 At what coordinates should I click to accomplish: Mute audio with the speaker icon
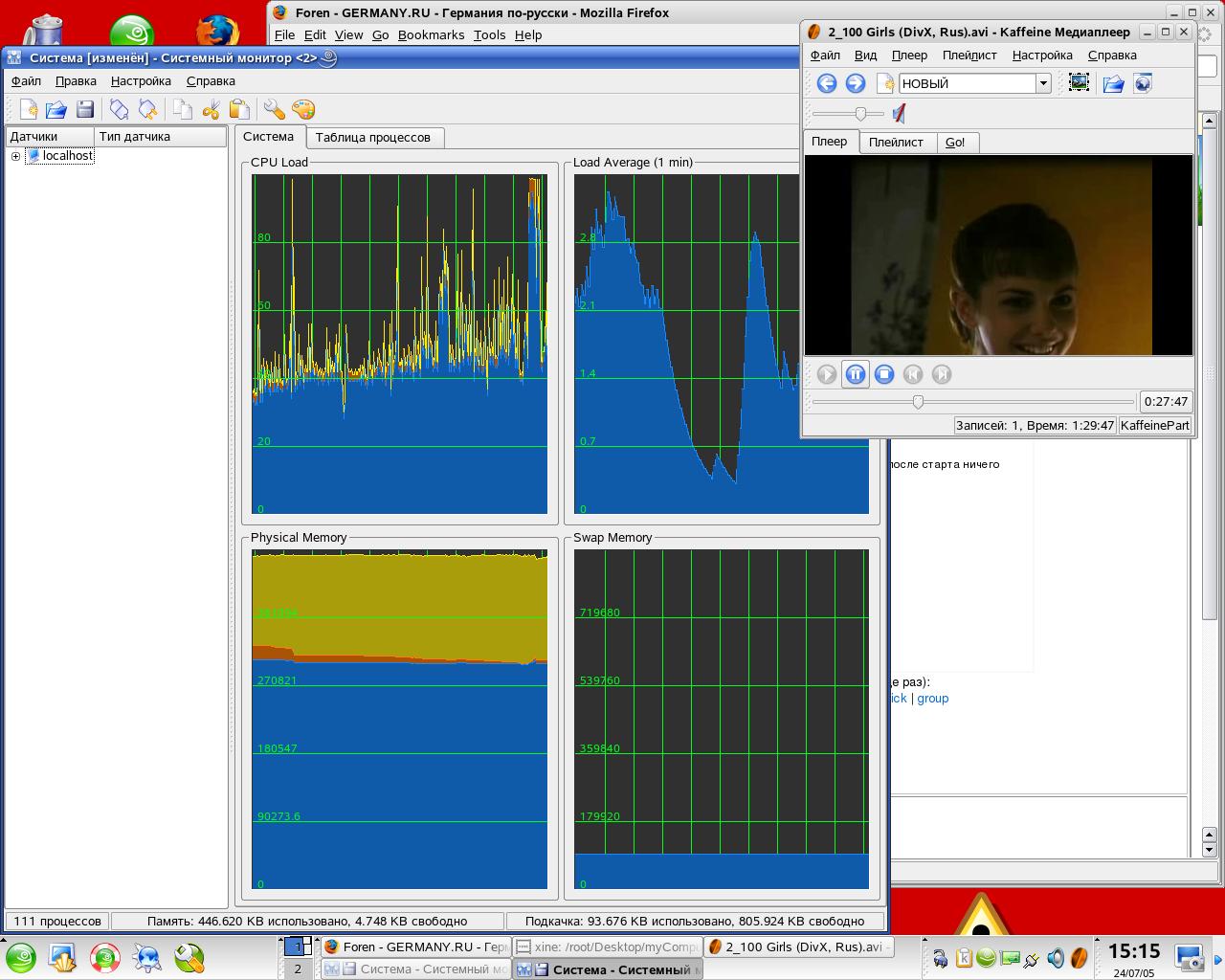[x=899, y=114]
